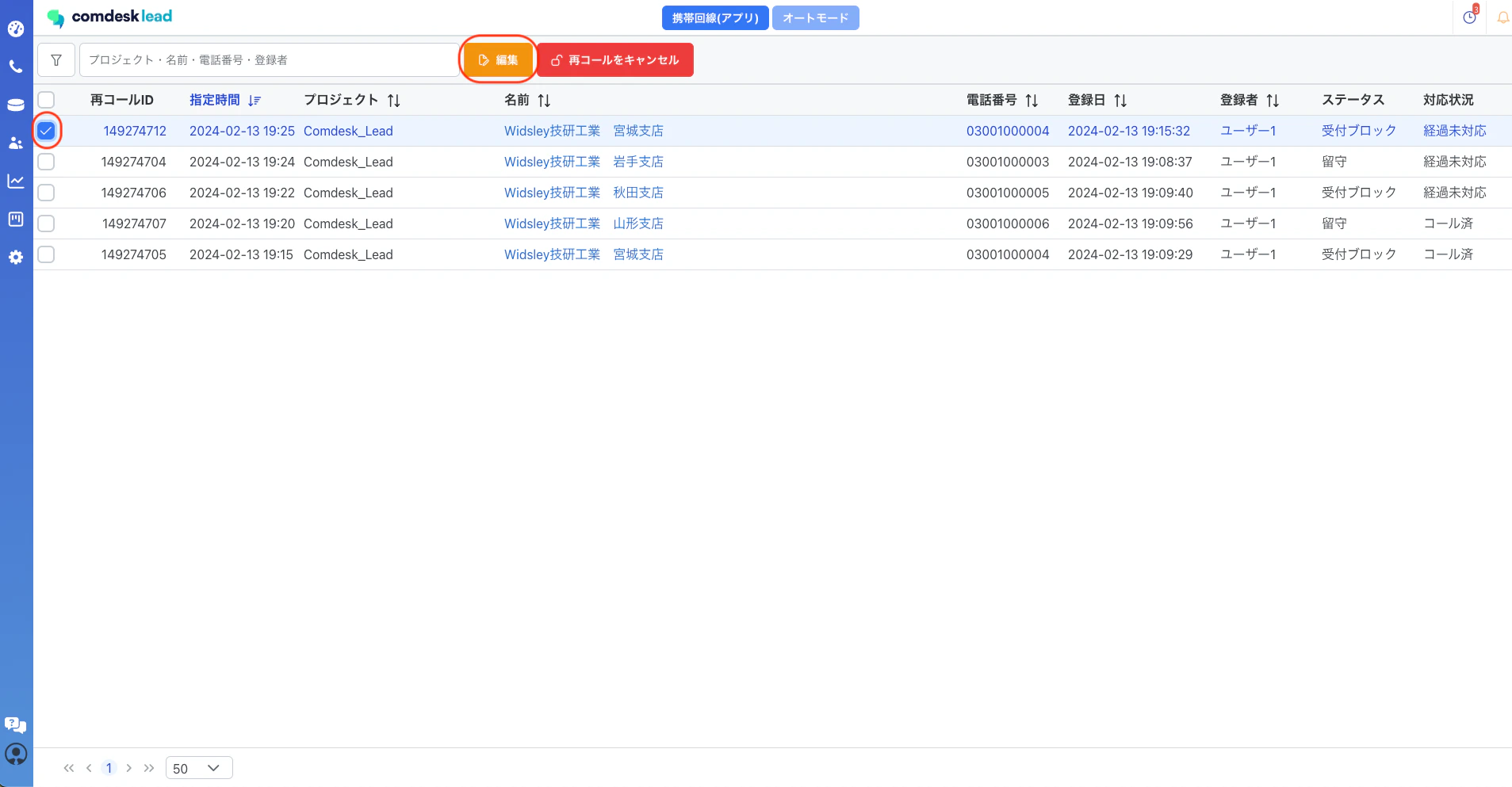Click phone number 03001000005
This screenshot has width=1512, height=787.
click(x=1008, y=193)
